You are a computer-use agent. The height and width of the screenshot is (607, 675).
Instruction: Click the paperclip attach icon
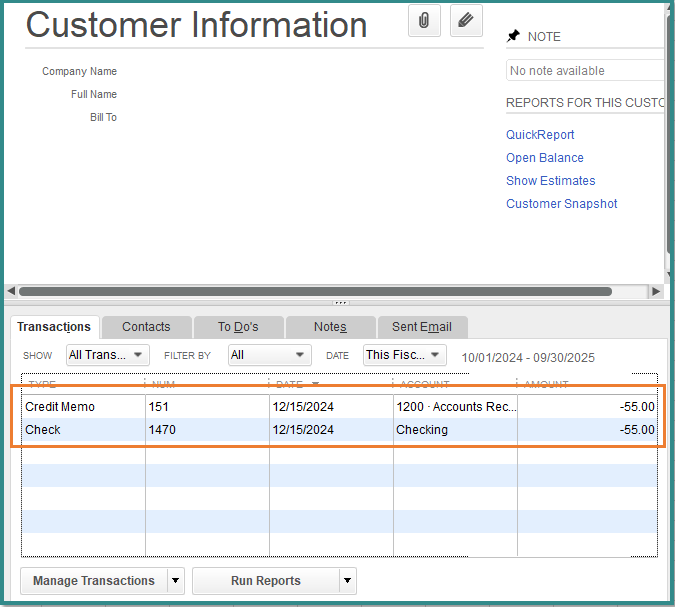[425, 20]
